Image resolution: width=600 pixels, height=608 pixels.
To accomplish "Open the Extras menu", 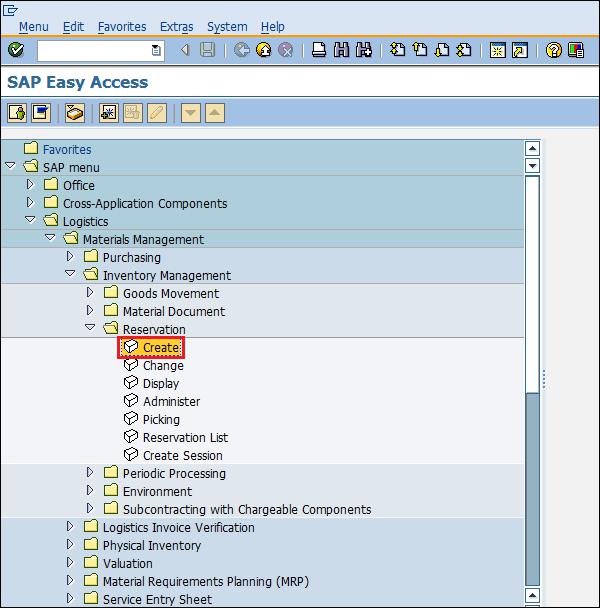I will tap(176, 27).
